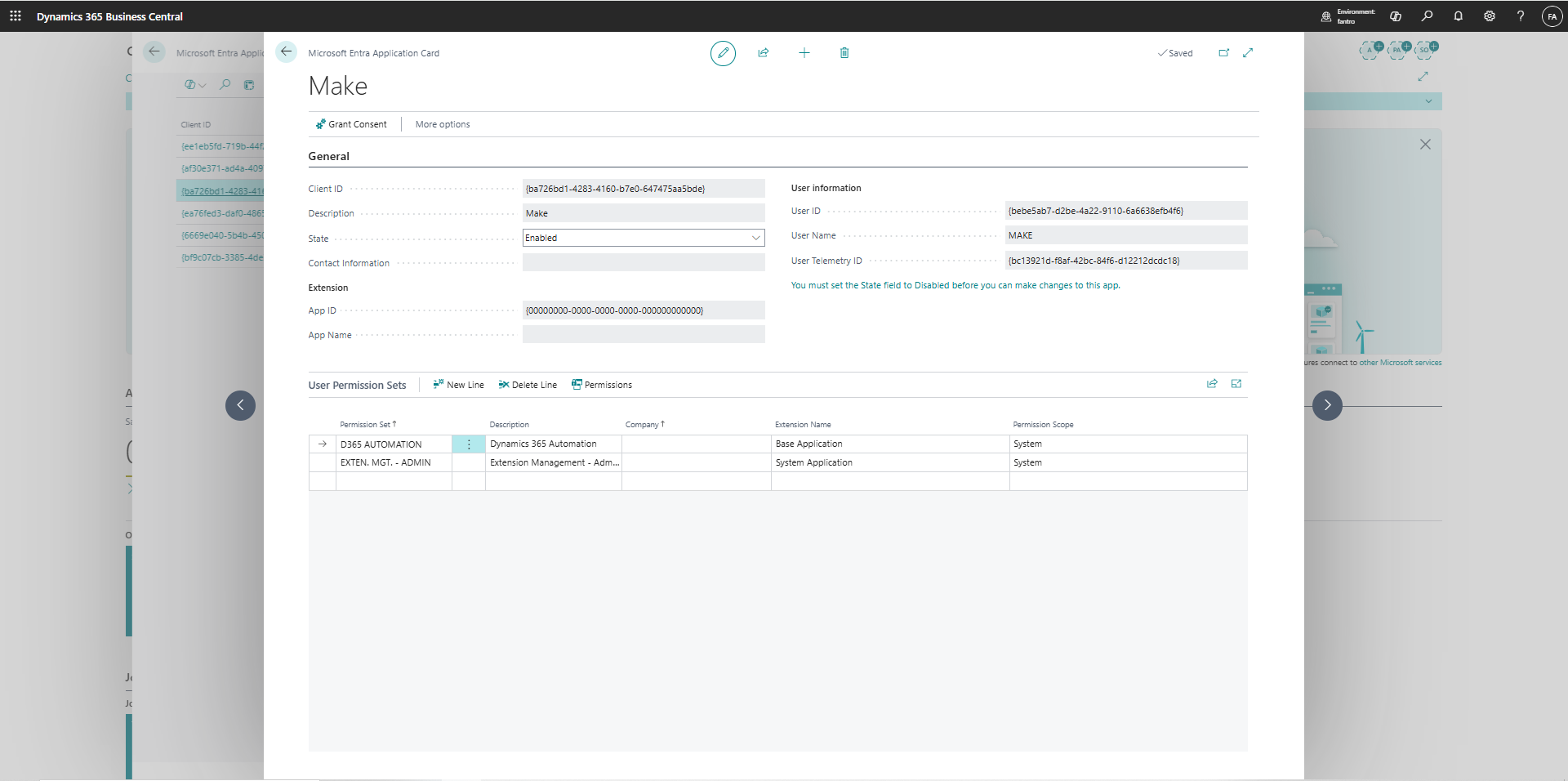Click the Dynamics 365 Business Central title
1568x781 pixels.
point(109,16)
